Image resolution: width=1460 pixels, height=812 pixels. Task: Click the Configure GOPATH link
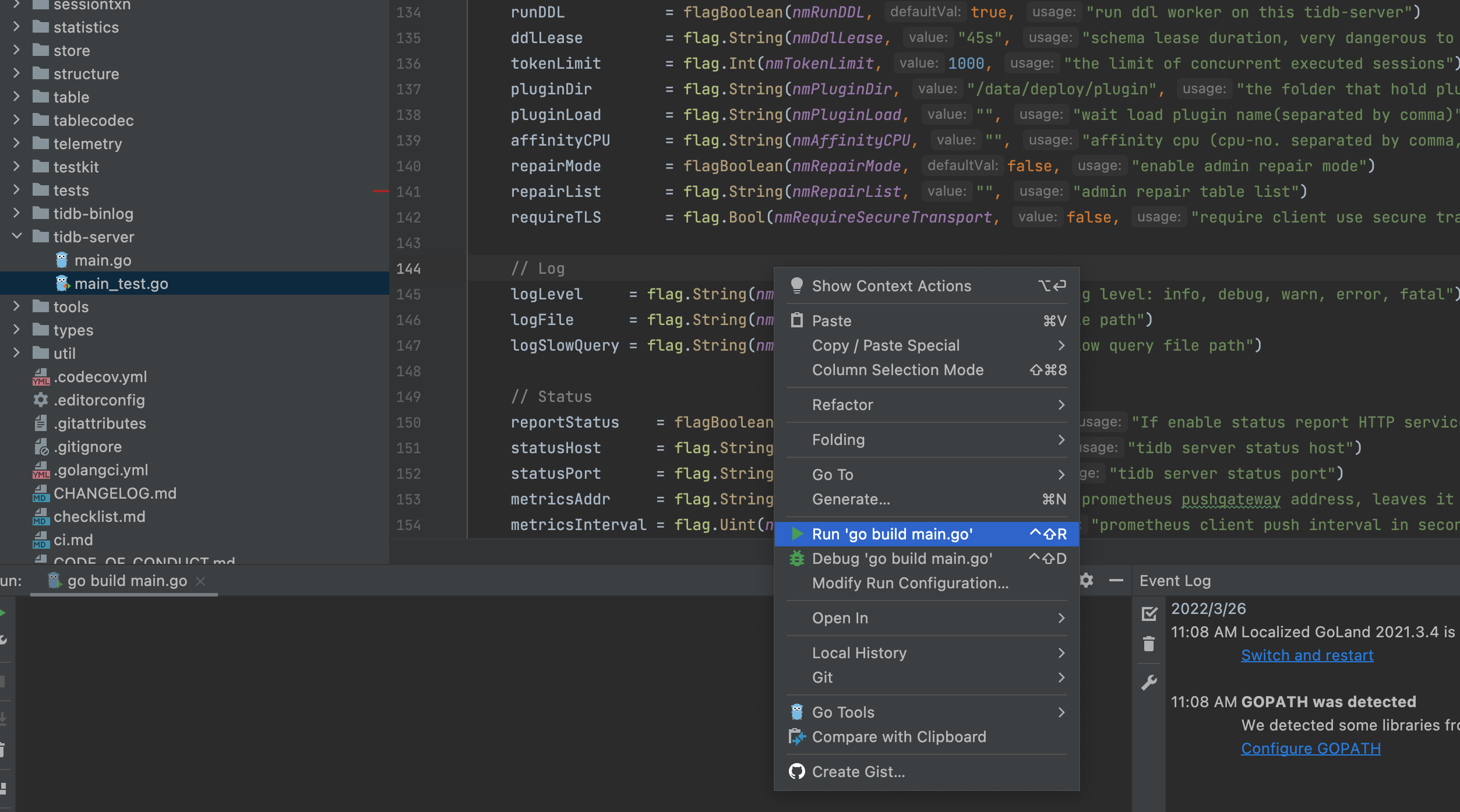(1310, 749)
